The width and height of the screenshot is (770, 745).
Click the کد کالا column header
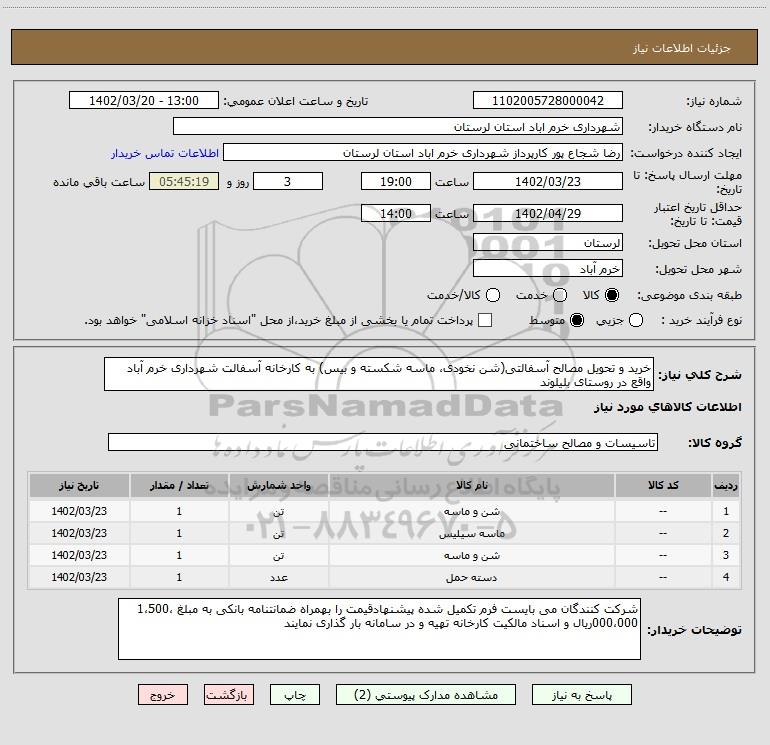click(x=663, y=485)
